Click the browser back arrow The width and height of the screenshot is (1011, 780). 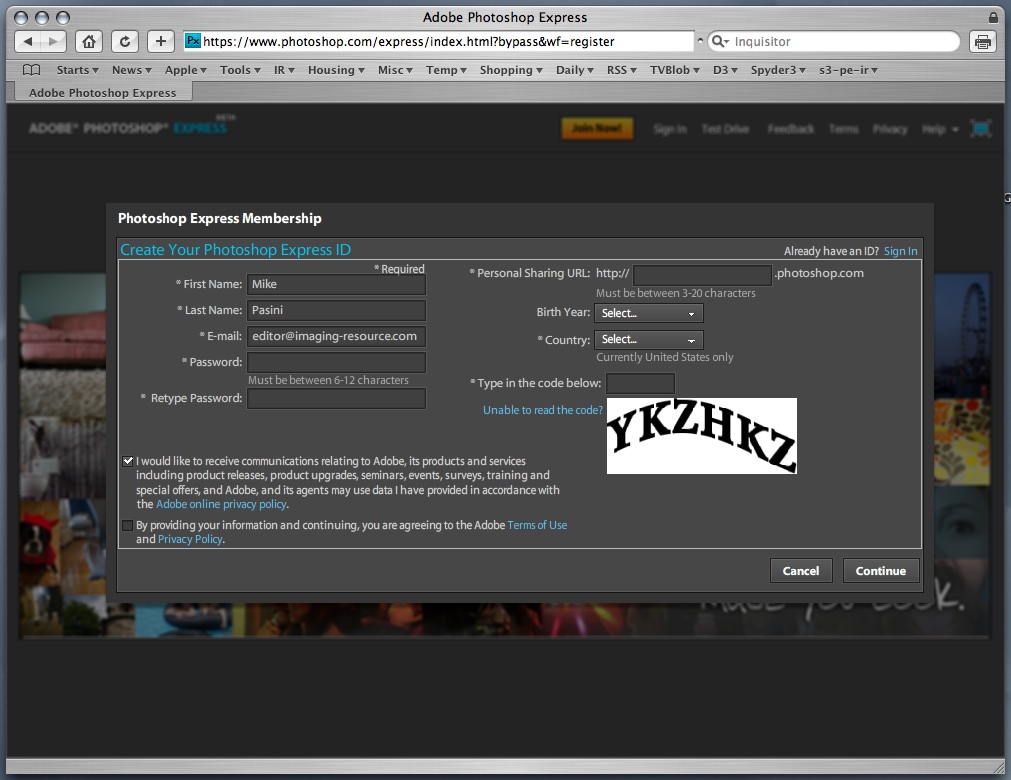pyautogui.click(x=28, y=41)
